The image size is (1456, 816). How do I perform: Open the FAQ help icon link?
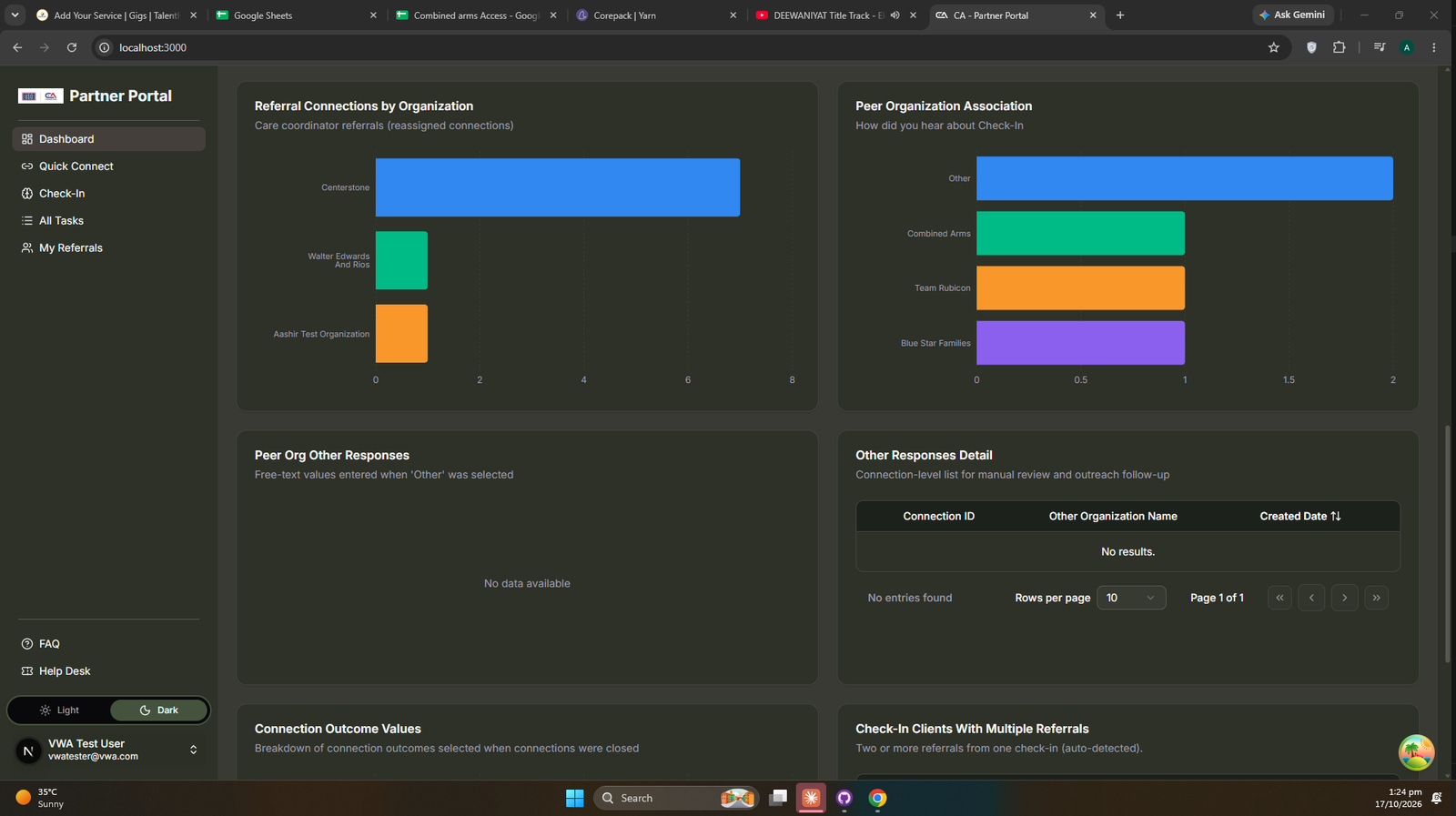click(27, 644)
